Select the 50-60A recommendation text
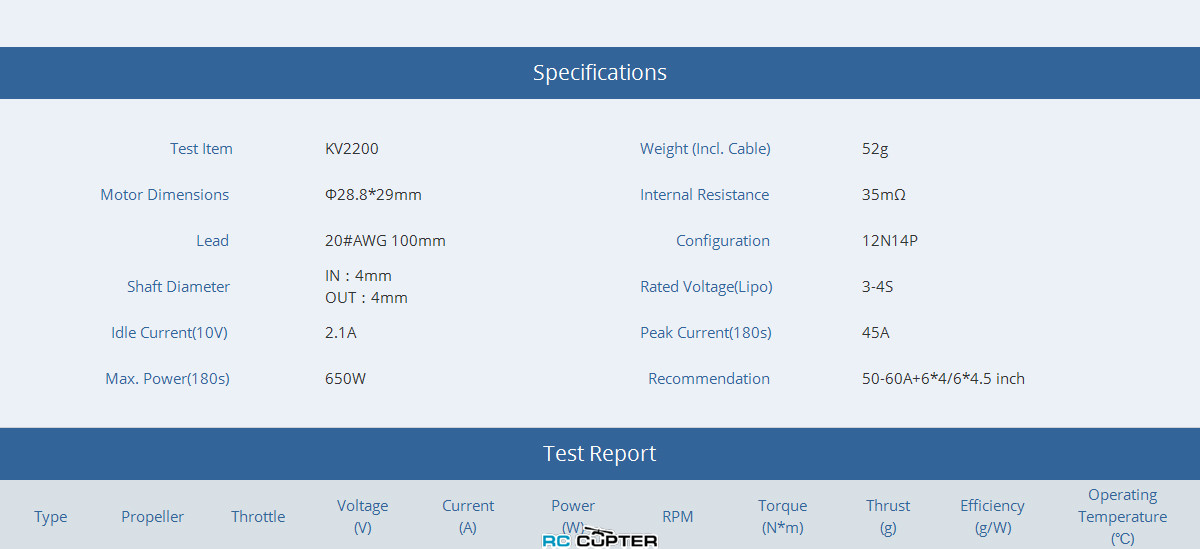This screenshot has height=549, width=1200. click(x=943, y=379)
